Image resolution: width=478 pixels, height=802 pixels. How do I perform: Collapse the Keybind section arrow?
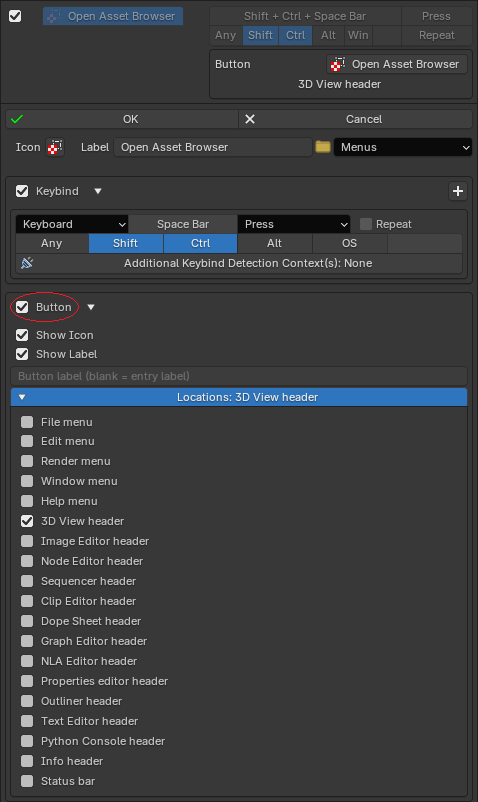[x=98, y=191]
